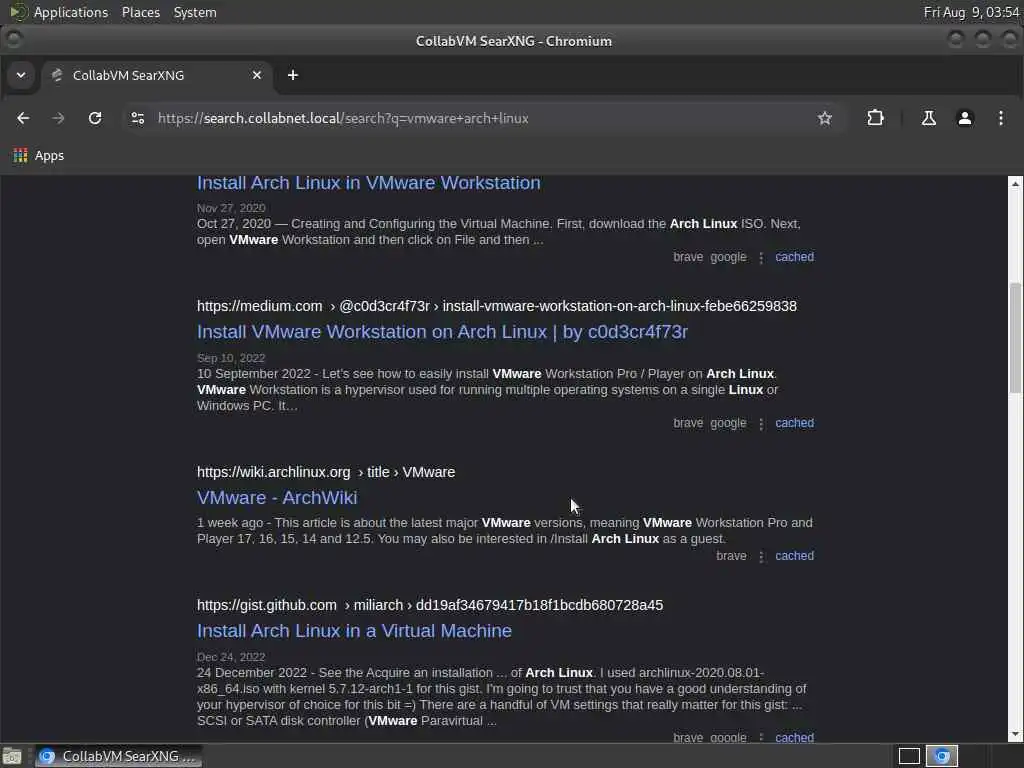Image resolution: width=1024 pixels, height=768 pixels.
Task: Click the Dec 24, 2022 date text
Action: (231, 657)
